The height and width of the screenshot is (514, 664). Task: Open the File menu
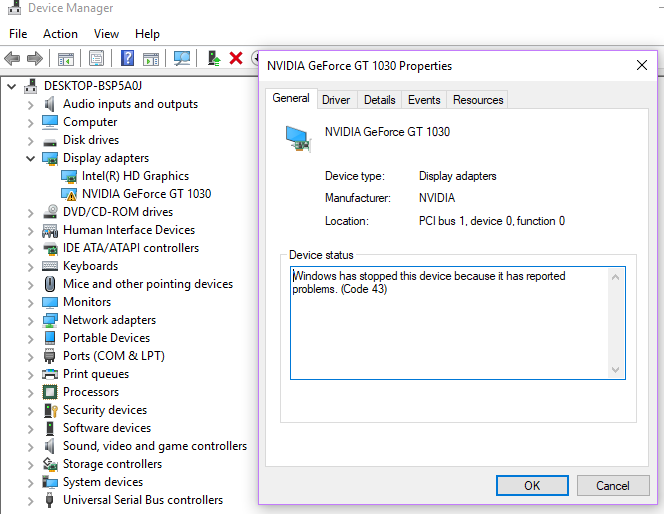[18, 34]
